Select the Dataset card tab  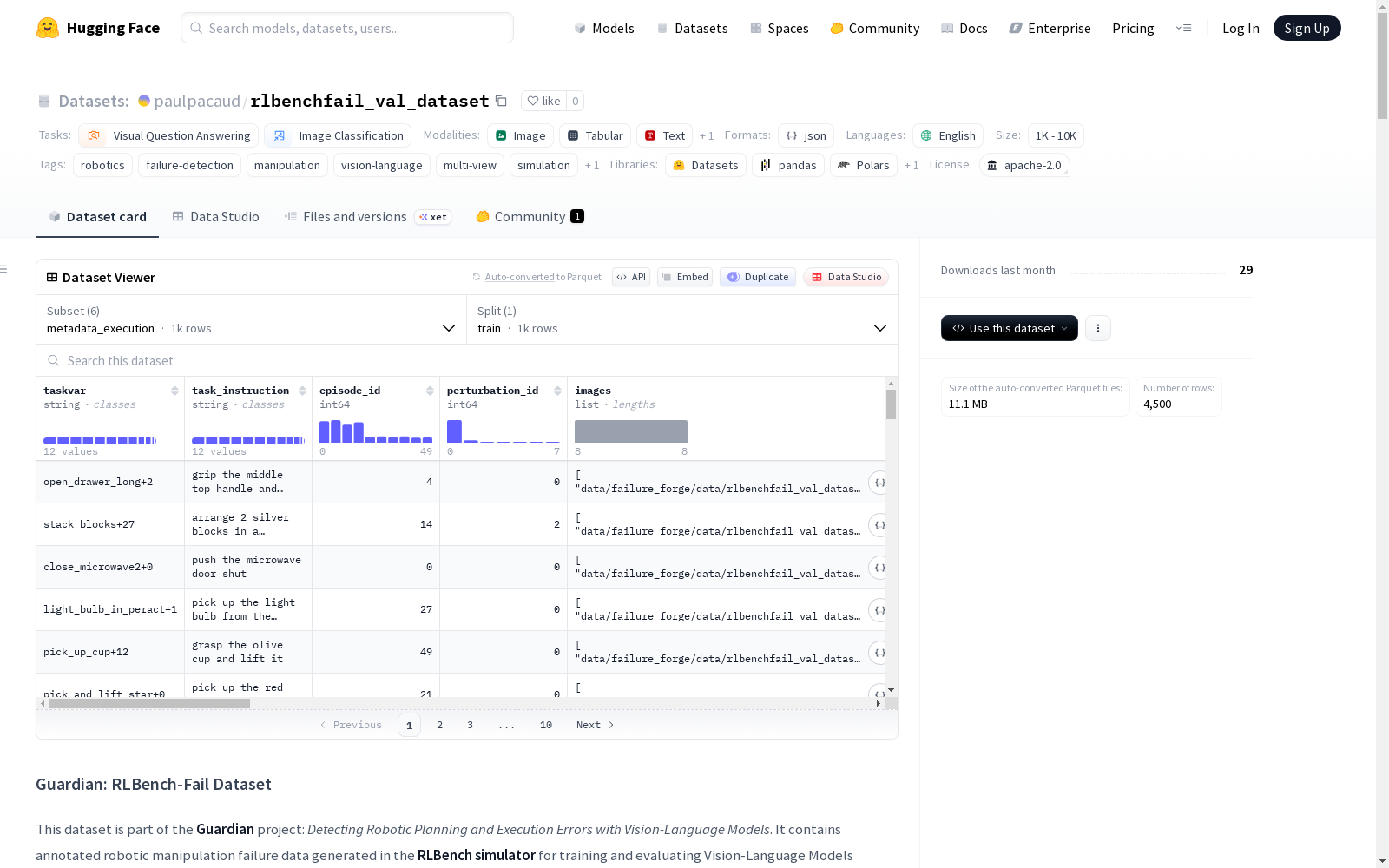(x=97, y=217)
